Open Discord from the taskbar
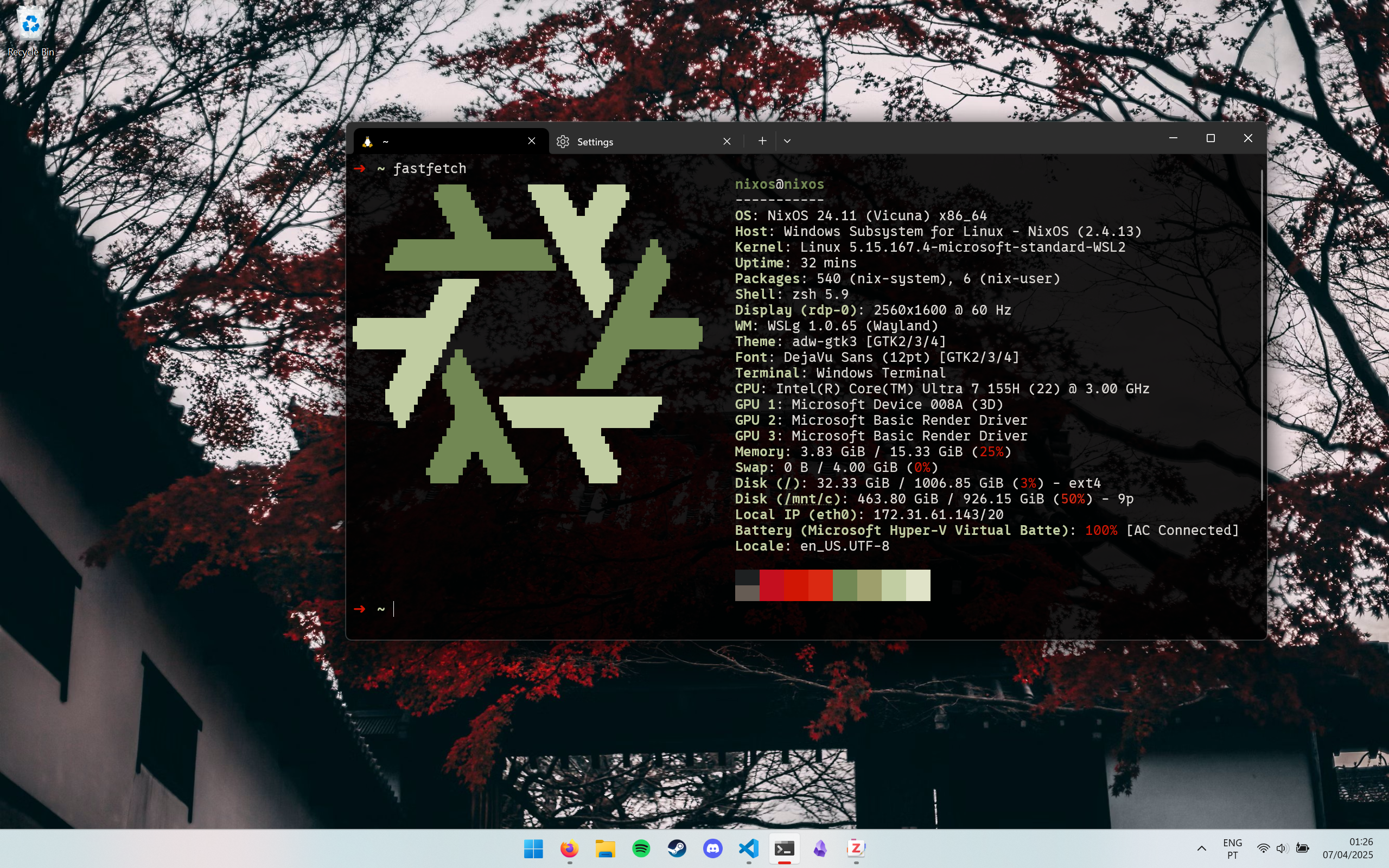Image resolution: width=1389 pixels, height=868 pixels. [713, 848]
